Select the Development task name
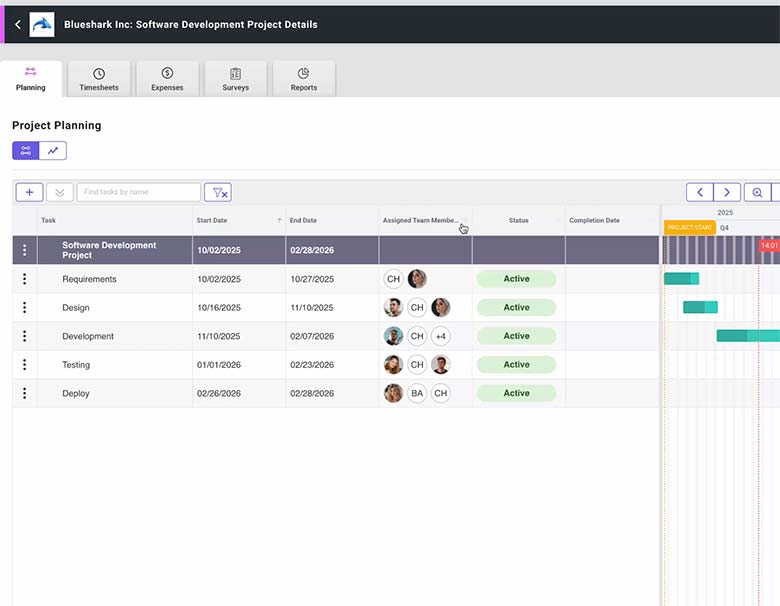The width and height of the screenshot is (780, 606). point(88,336)
